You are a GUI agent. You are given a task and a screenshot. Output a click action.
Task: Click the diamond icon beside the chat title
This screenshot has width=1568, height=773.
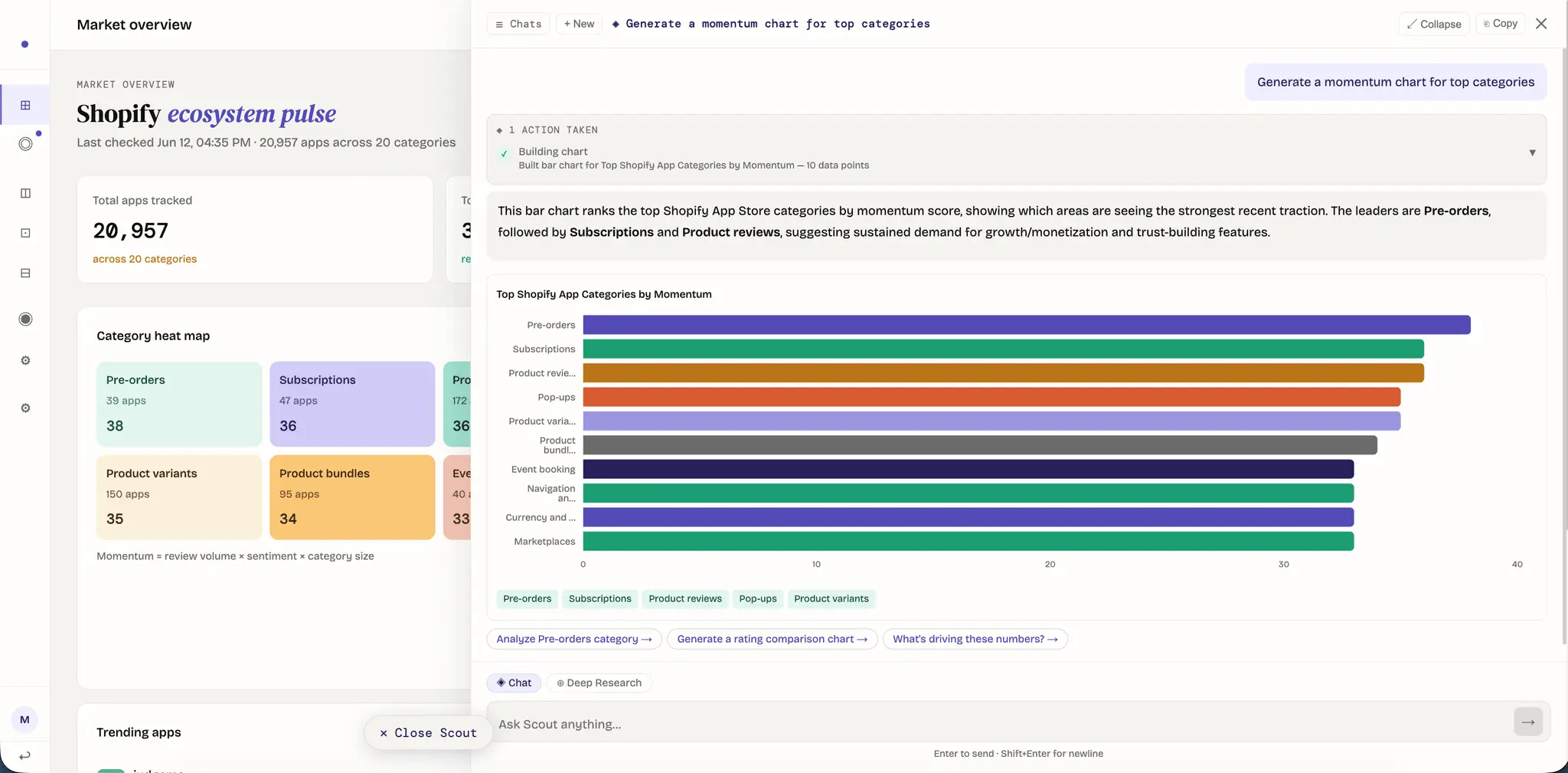click(x=616, y=25)
